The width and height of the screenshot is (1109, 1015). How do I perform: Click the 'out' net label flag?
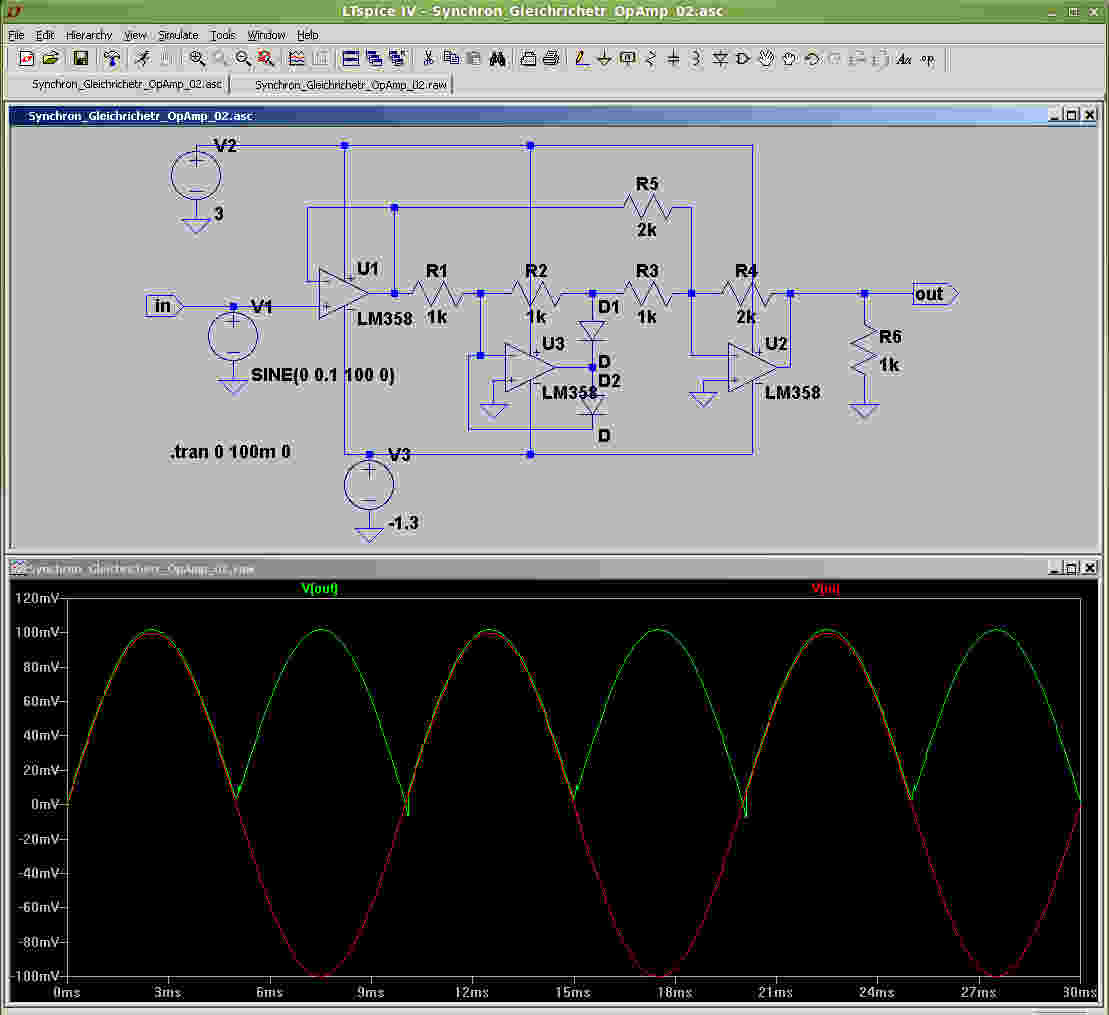[935, 294]
